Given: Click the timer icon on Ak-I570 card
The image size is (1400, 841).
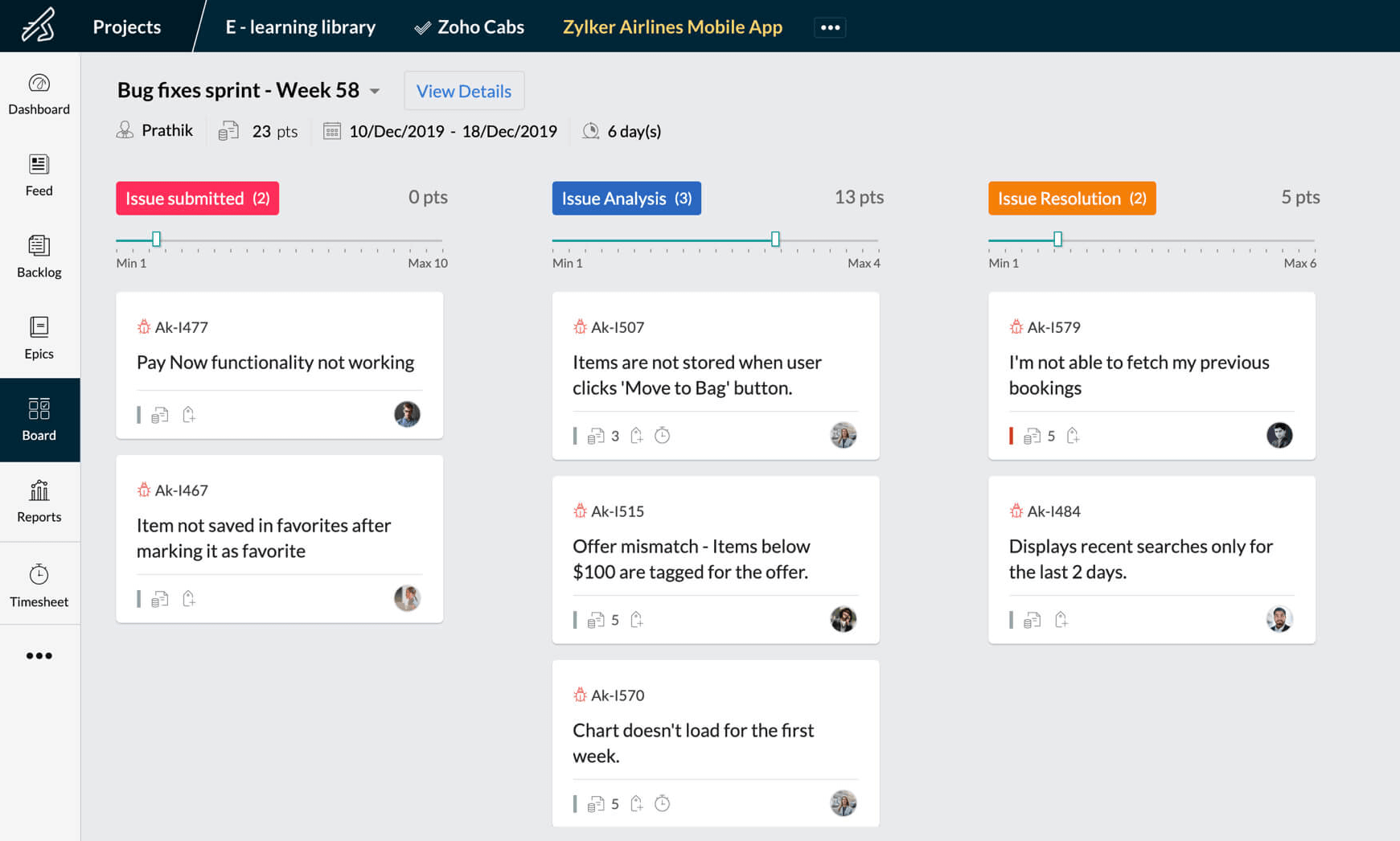Looking at the screenshot, I should (662, 803).
